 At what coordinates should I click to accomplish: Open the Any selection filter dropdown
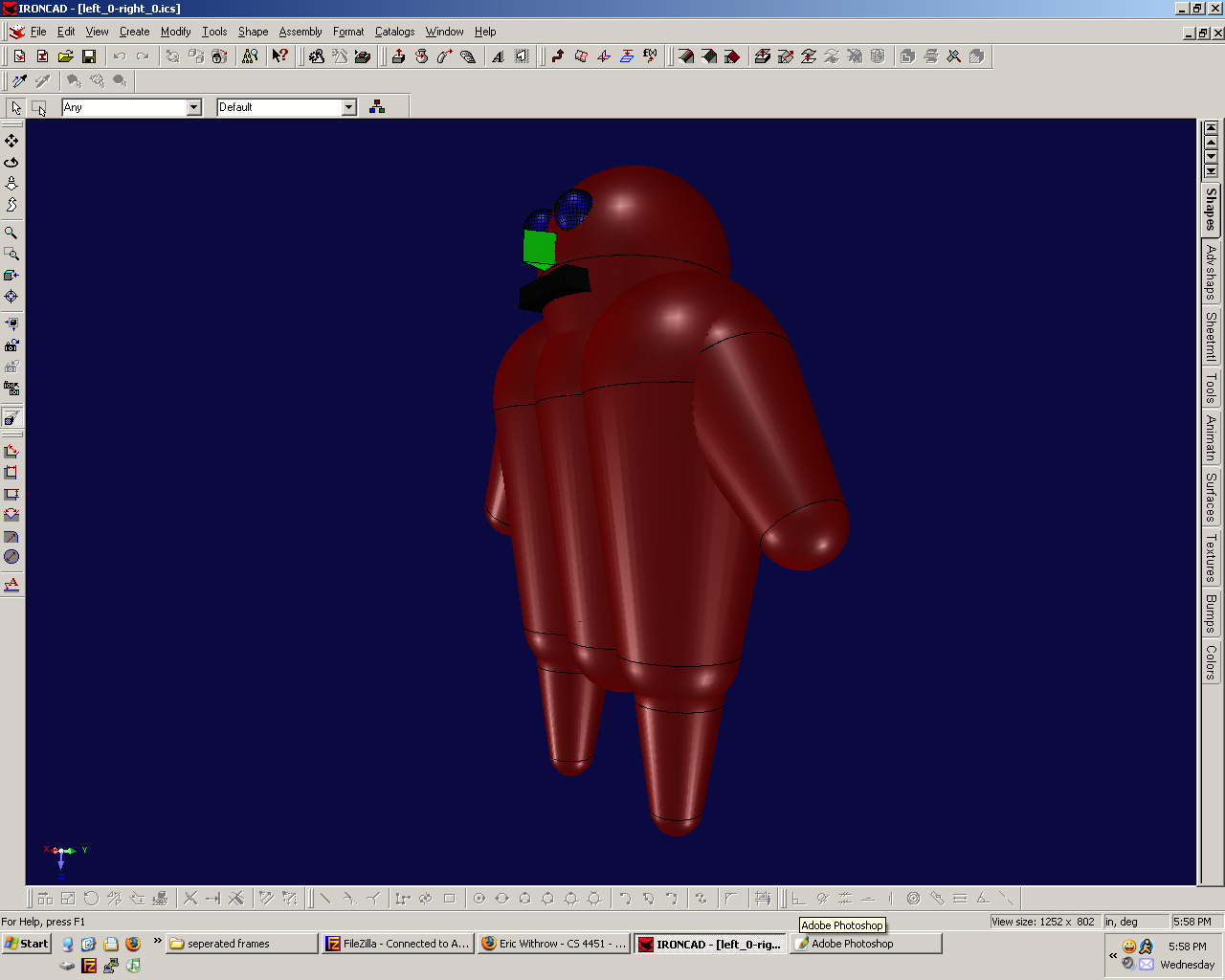194,107
